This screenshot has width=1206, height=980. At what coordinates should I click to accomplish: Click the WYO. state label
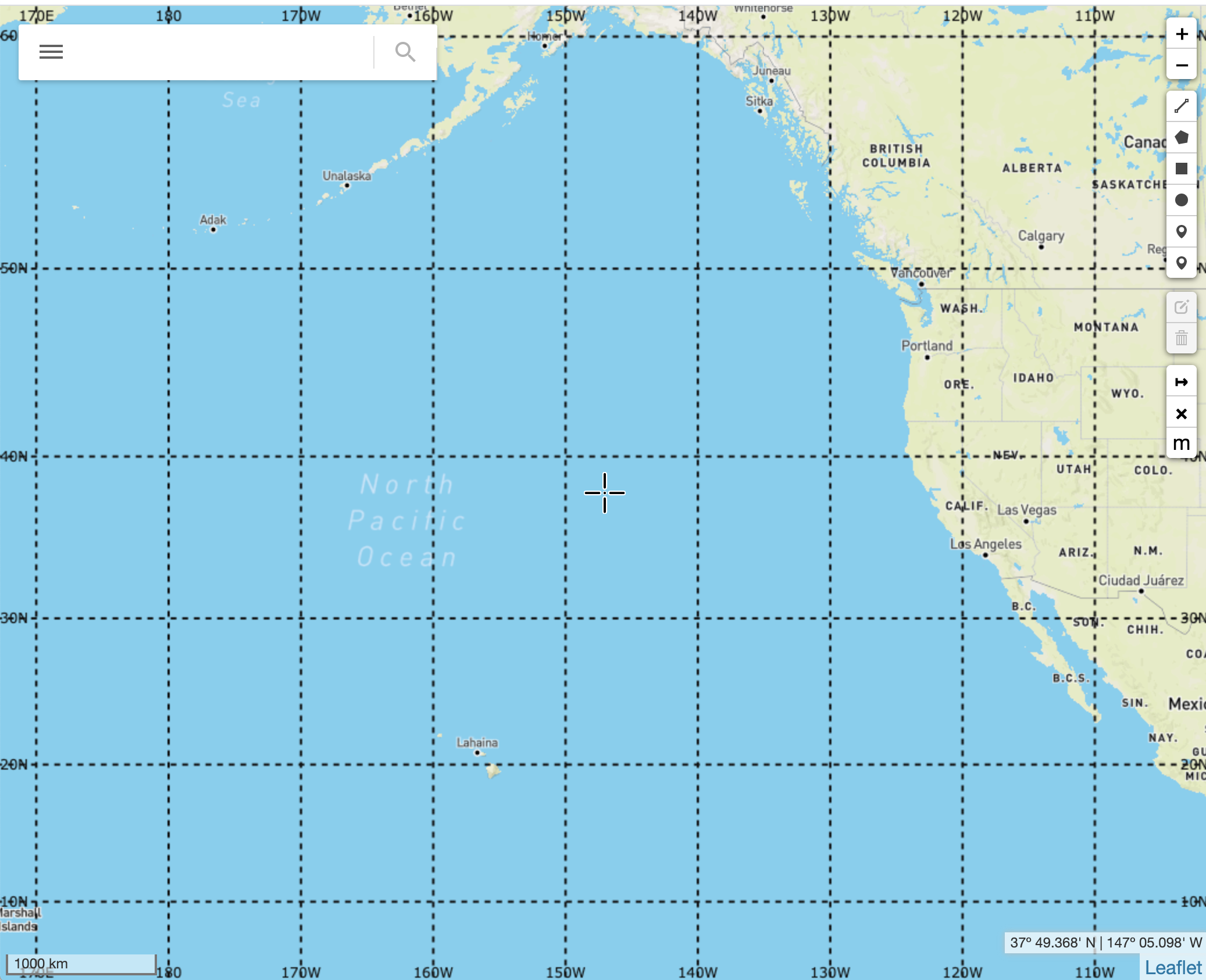pyautogui.click(x=1127, y=394)
